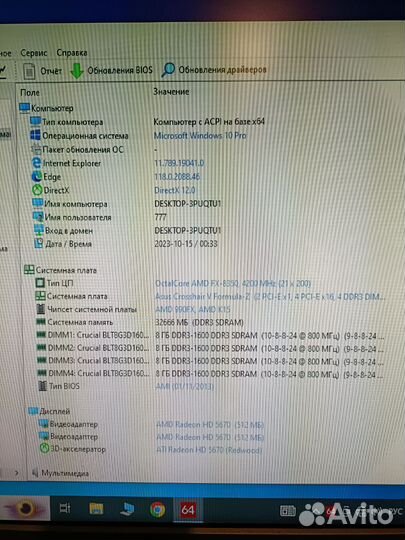Open the network computer taskbar icon

[127, 509]
